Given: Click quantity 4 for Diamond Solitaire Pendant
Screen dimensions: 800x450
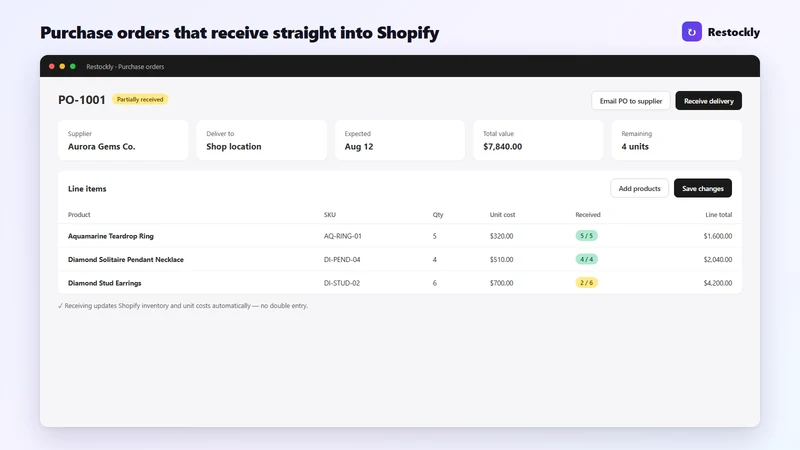Looking at the screenshot, I should point(435,260).
